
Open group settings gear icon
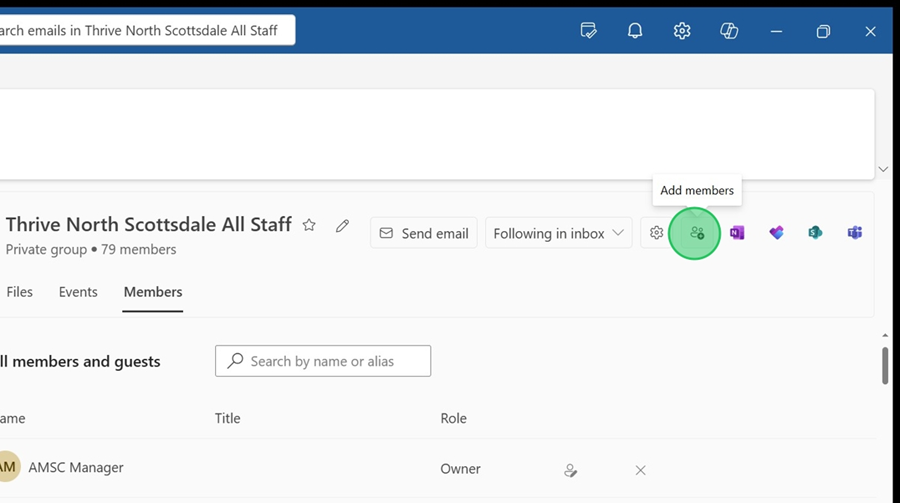[656, 233]
